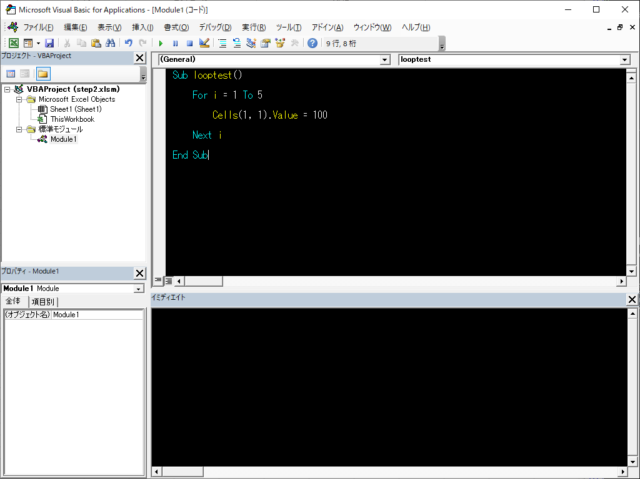Toggle Design Mode in the toolbar
This screenshot has height=479, width=640.
click(204, 44)
